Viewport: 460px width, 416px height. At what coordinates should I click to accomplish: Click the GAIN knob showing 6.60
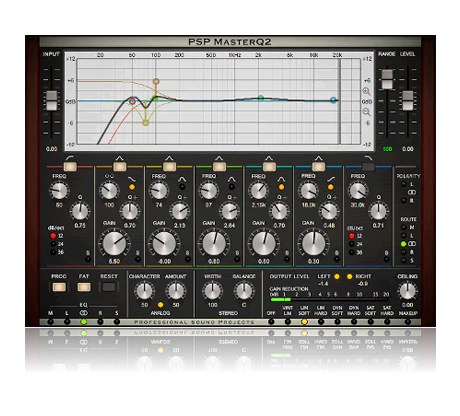(x=114, y=244)
